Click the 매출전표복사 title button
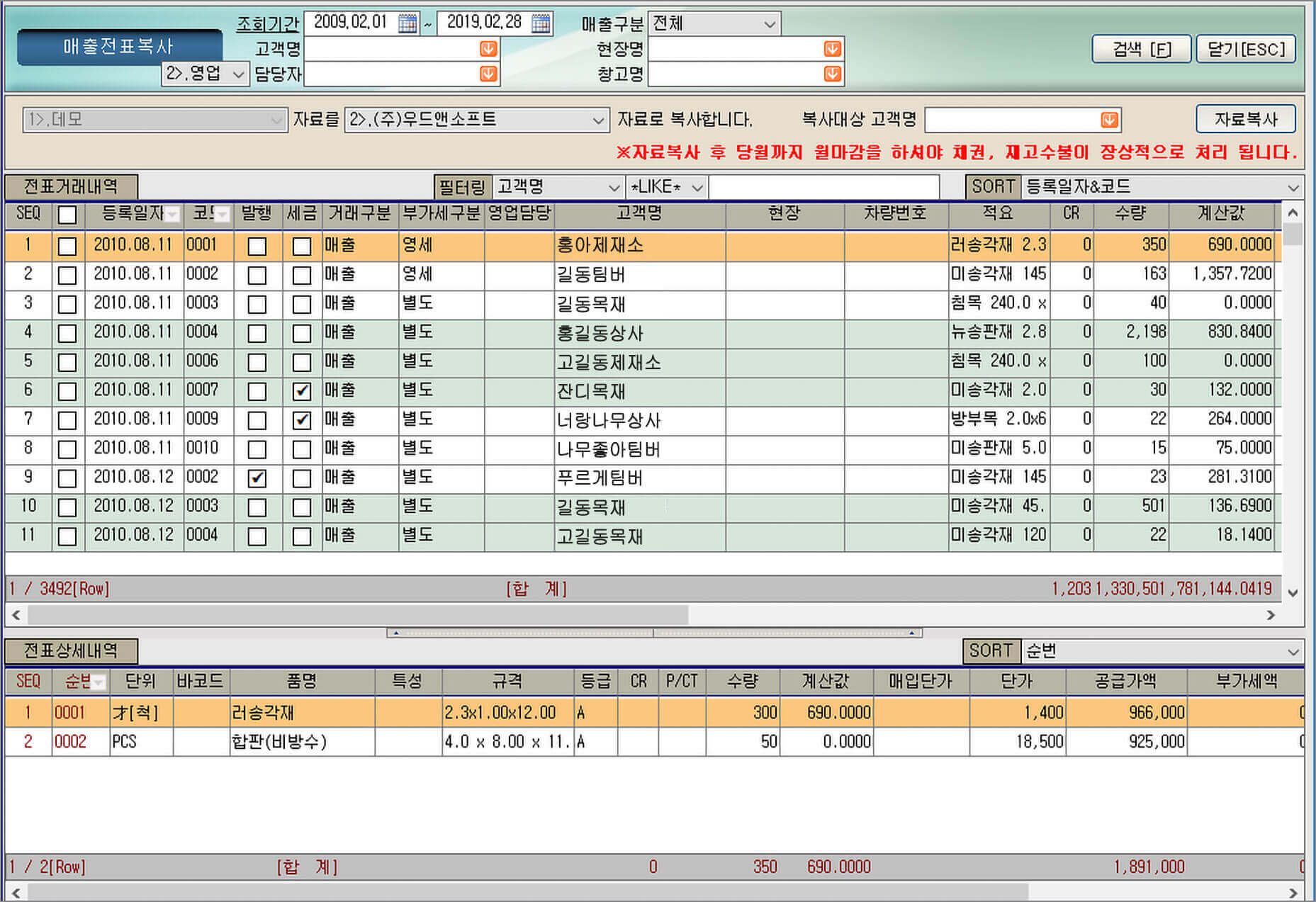This screenshot has height=902, width=1316. 119,47
